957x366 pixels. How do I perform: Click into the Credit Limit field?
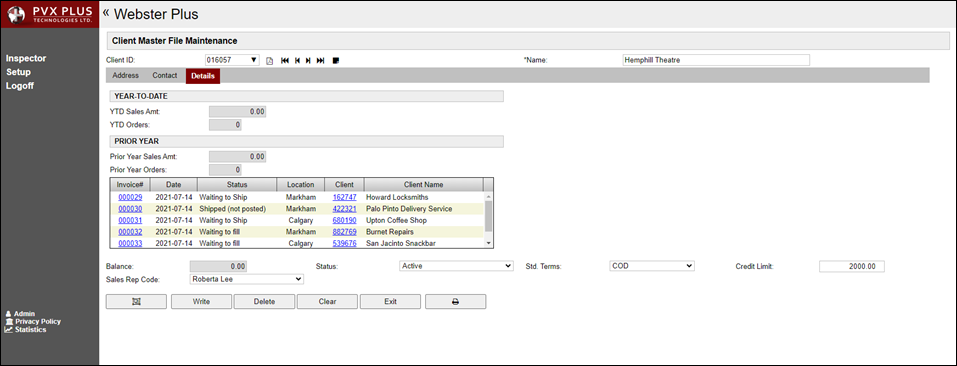pyautogui.click(x=851, y=267)
